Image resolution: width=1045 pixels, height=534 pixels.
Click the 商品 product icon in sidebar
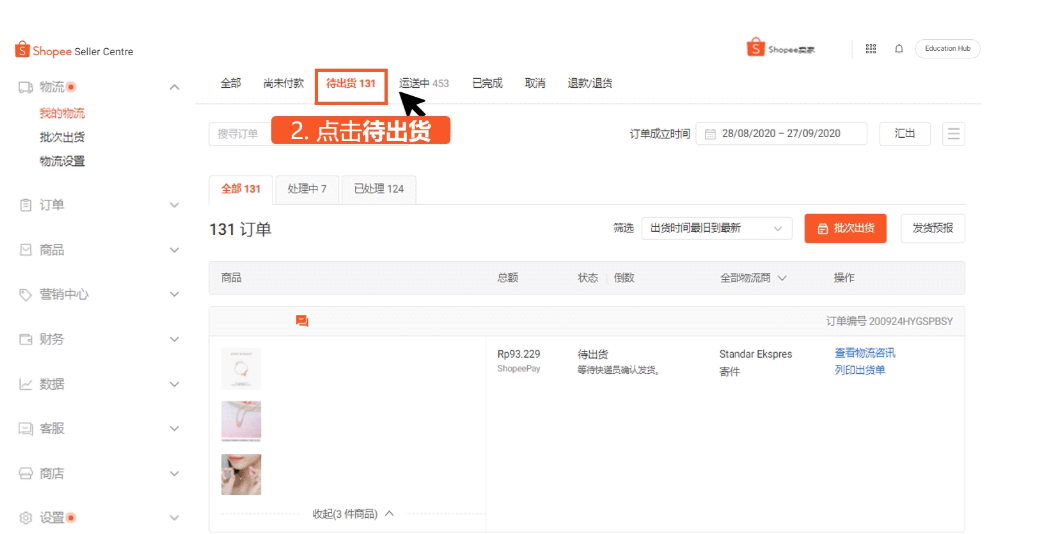pos(25,250)
